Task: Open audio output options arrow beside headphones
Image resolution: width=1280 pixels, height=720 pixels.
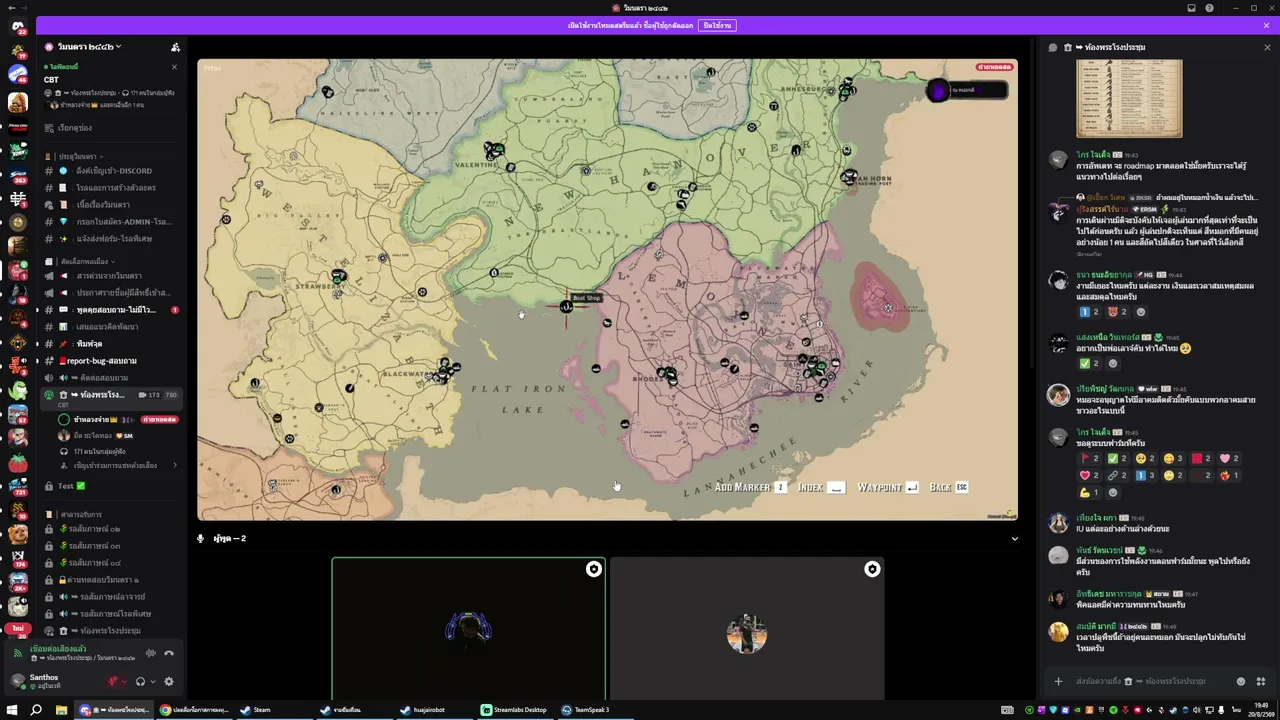Action: point(152,682)
